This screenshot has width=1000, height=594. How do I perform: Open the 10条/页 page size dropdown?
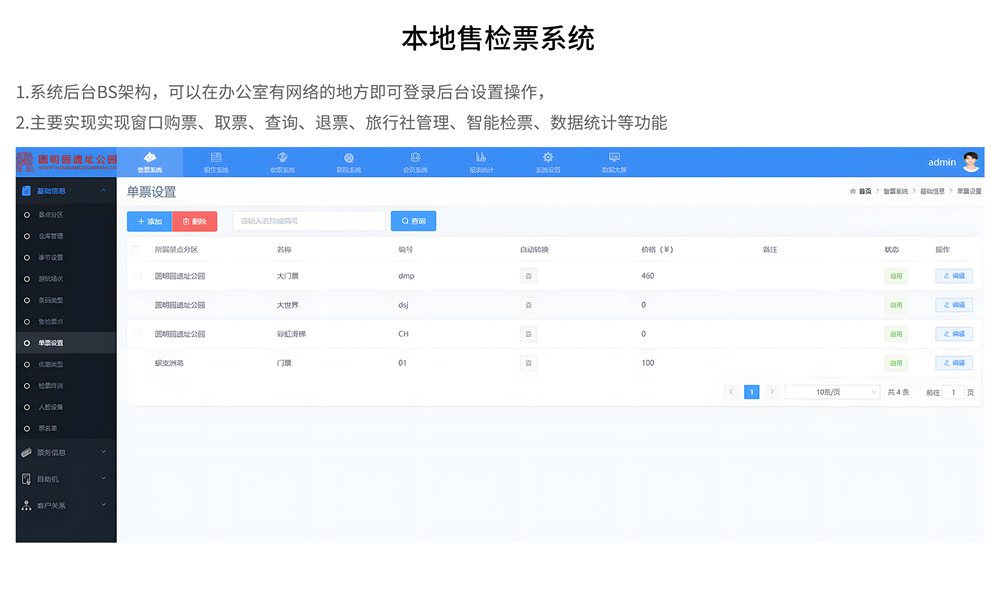coord(832,392)
